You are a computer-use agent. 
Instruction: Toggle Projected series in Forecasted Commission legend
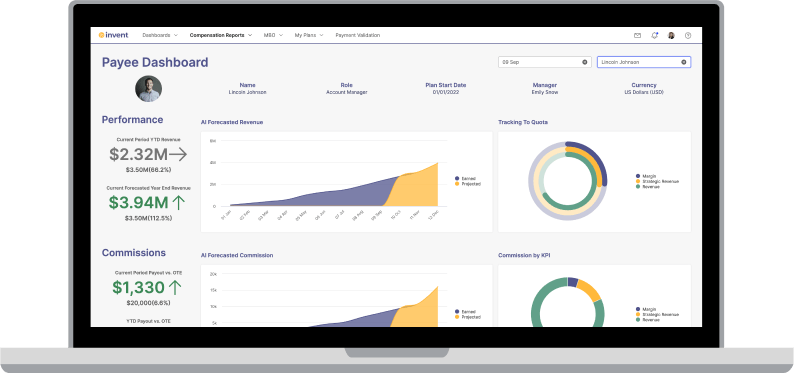[x=467, y=317]
